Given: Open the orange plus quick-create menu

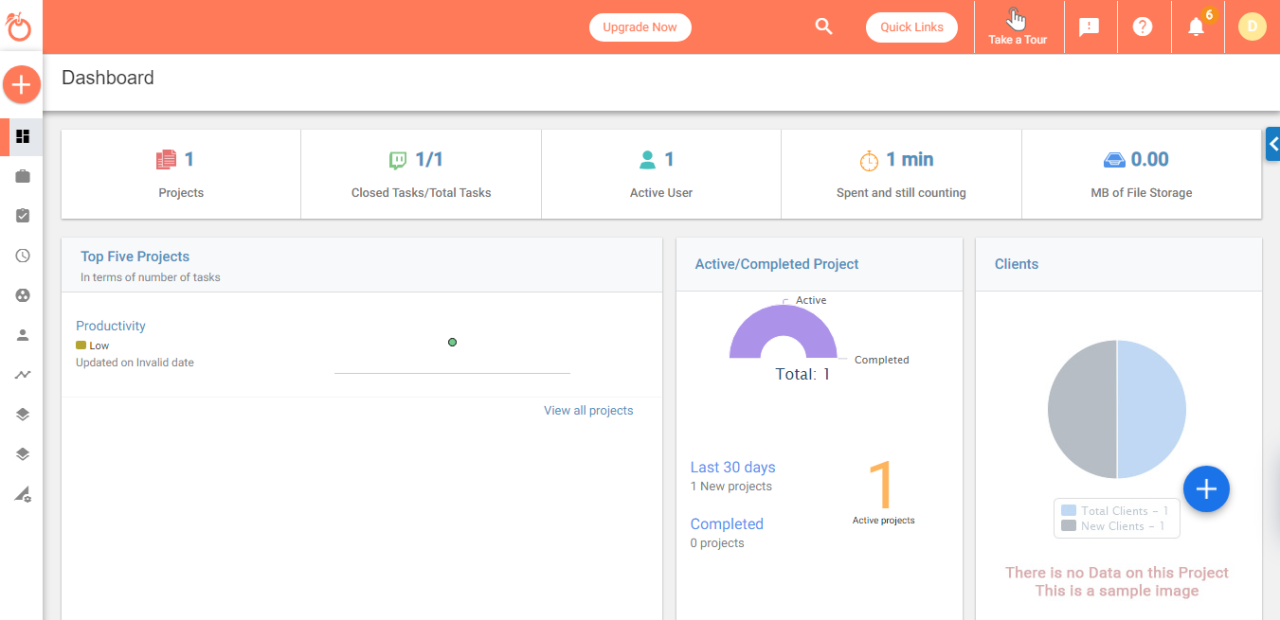Looking at the screenshot, I should [x=21, y=84].
